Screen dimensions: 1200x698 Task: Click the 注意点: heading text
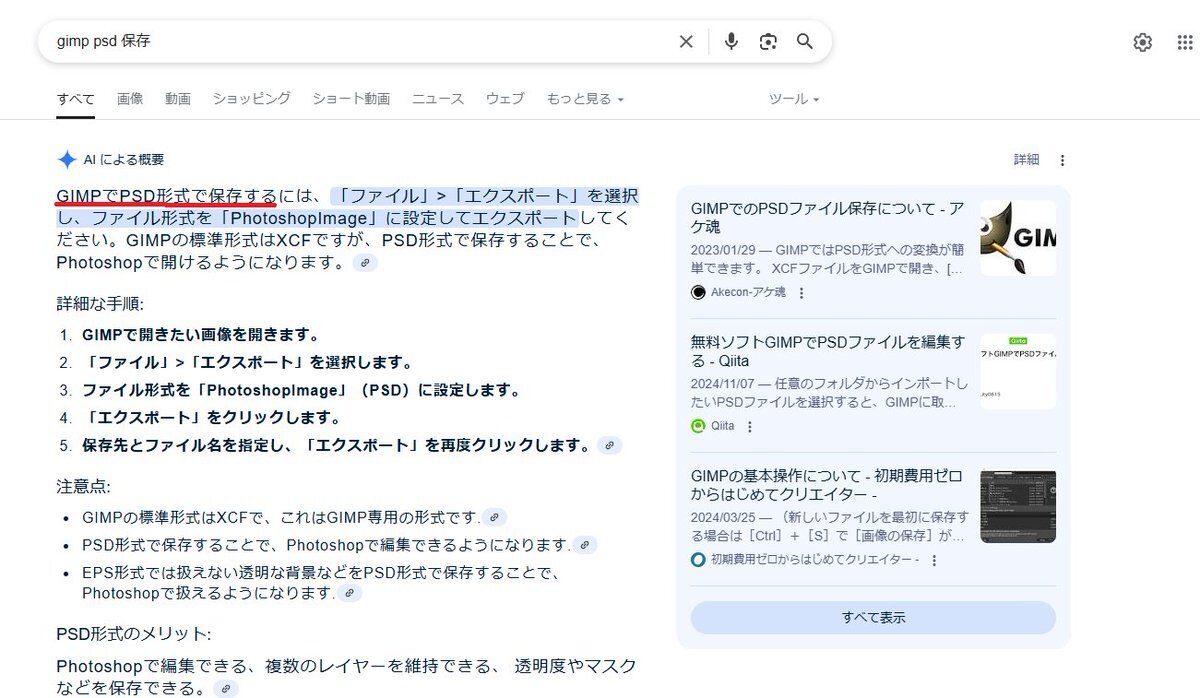coord(84,487)
